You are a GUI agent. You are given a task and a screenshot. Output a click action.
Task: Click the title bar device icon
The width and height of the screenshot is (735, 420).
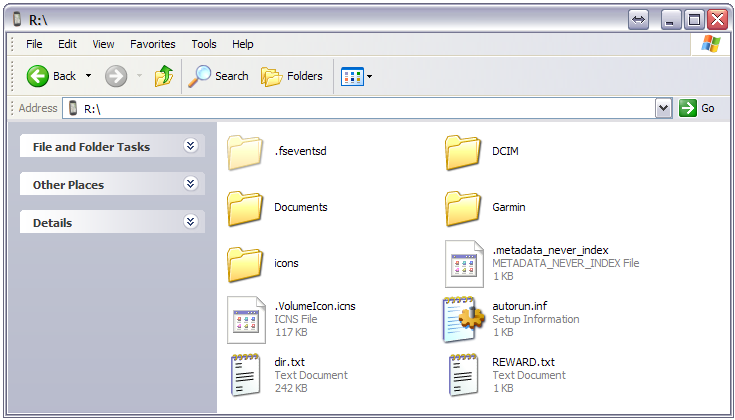point(17,19)
